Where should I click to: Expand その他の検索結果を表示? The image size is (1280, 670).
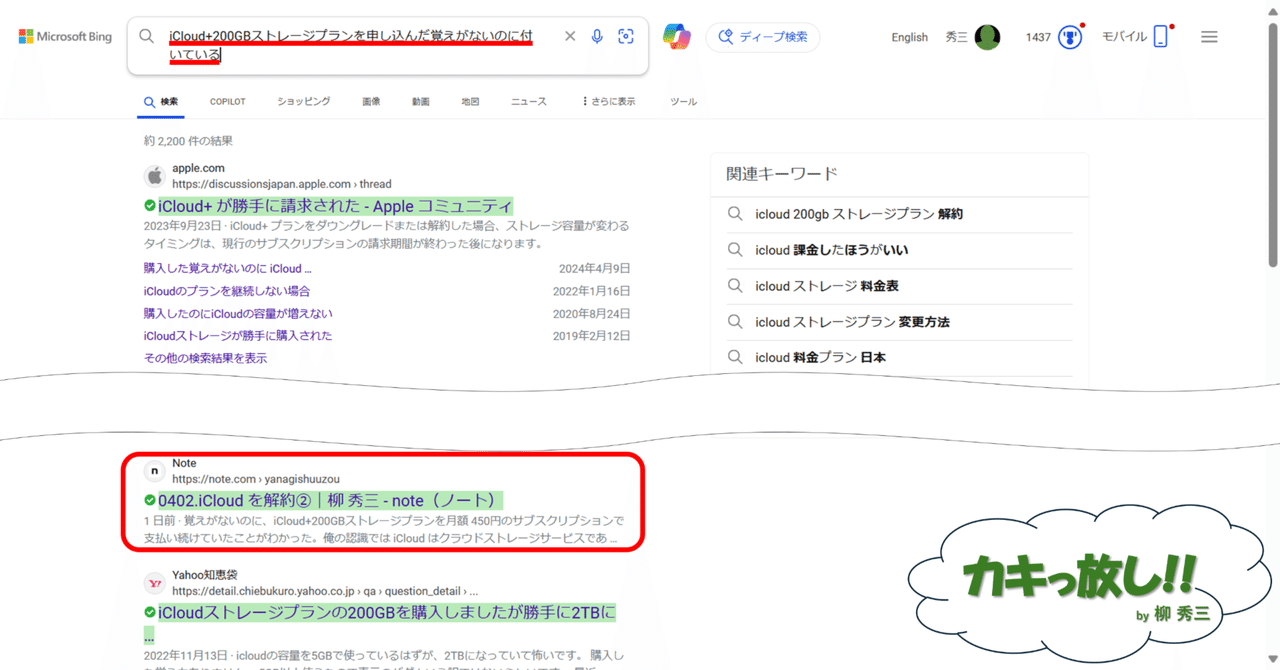[205, 357]
